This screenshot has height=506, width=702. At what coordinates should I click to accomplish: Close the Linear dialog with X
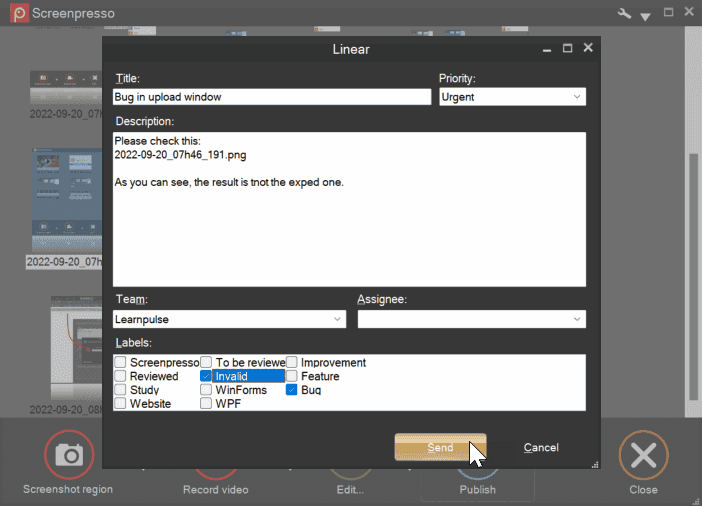point(588,48)
